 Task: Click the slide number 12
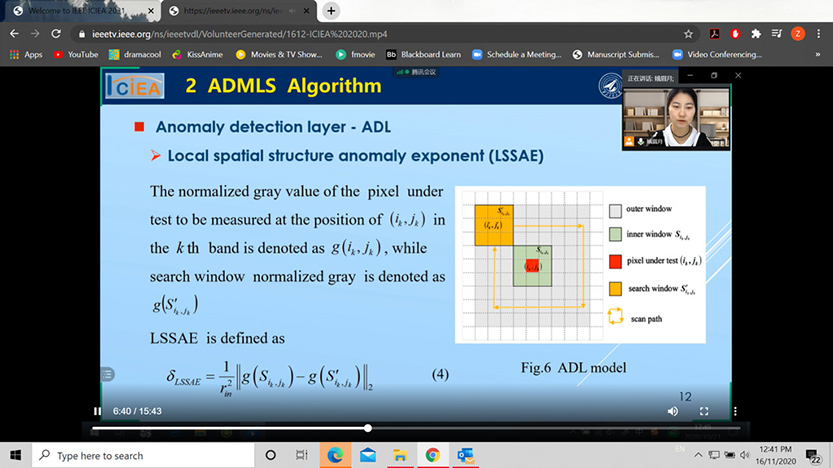(x=685, y=397)
